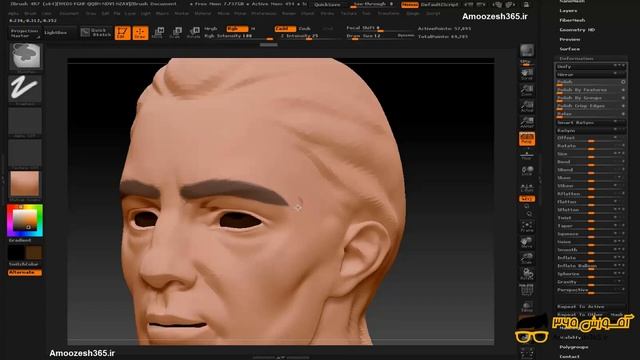This screenshot has height=360, width=640.
Task: Select the Rotate mode icon in the top shelf
Action: click(194, 33)
